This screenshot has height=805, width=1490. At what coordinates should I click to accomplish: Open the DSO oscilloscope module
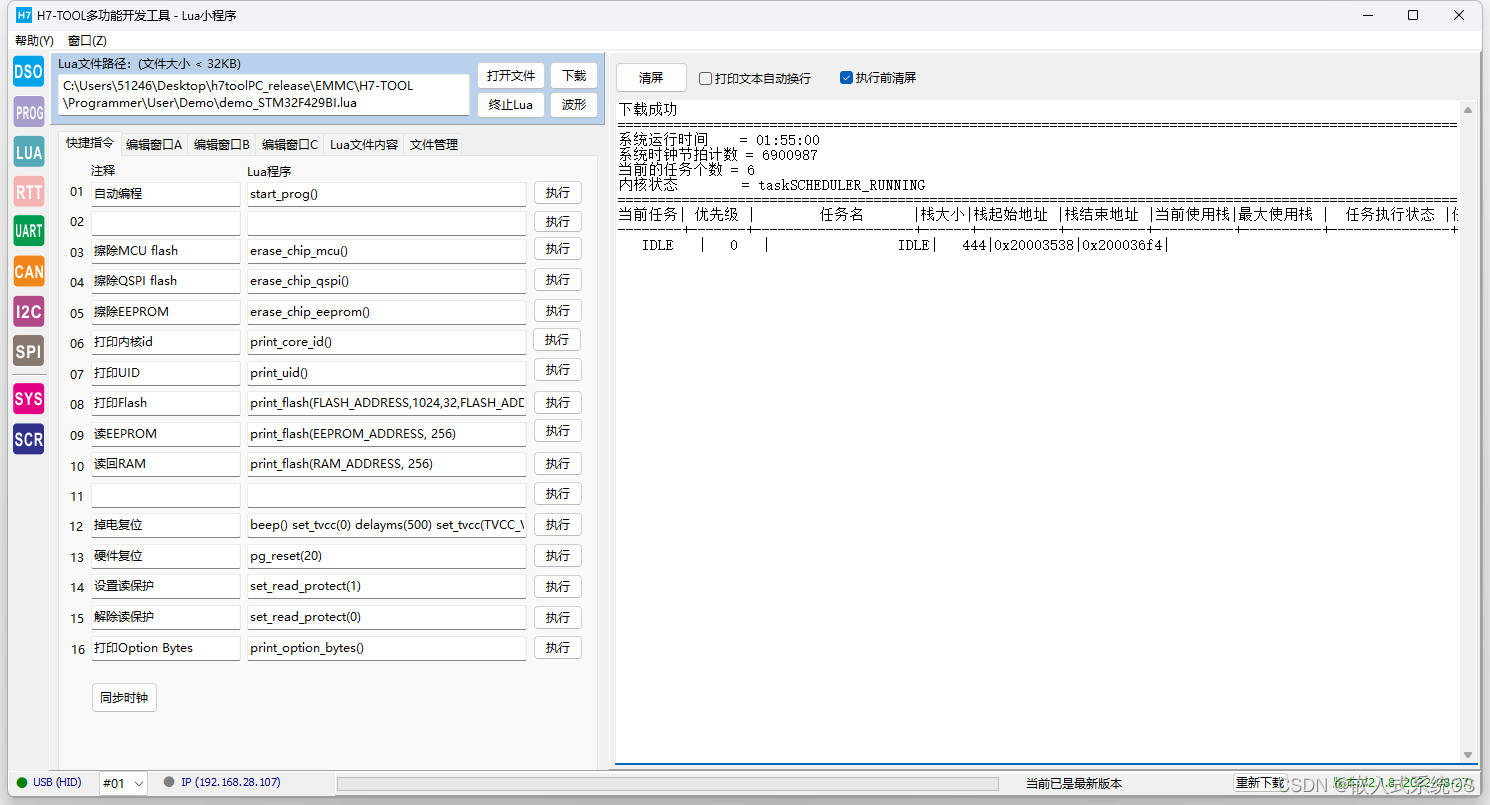(x=28, y=72)
